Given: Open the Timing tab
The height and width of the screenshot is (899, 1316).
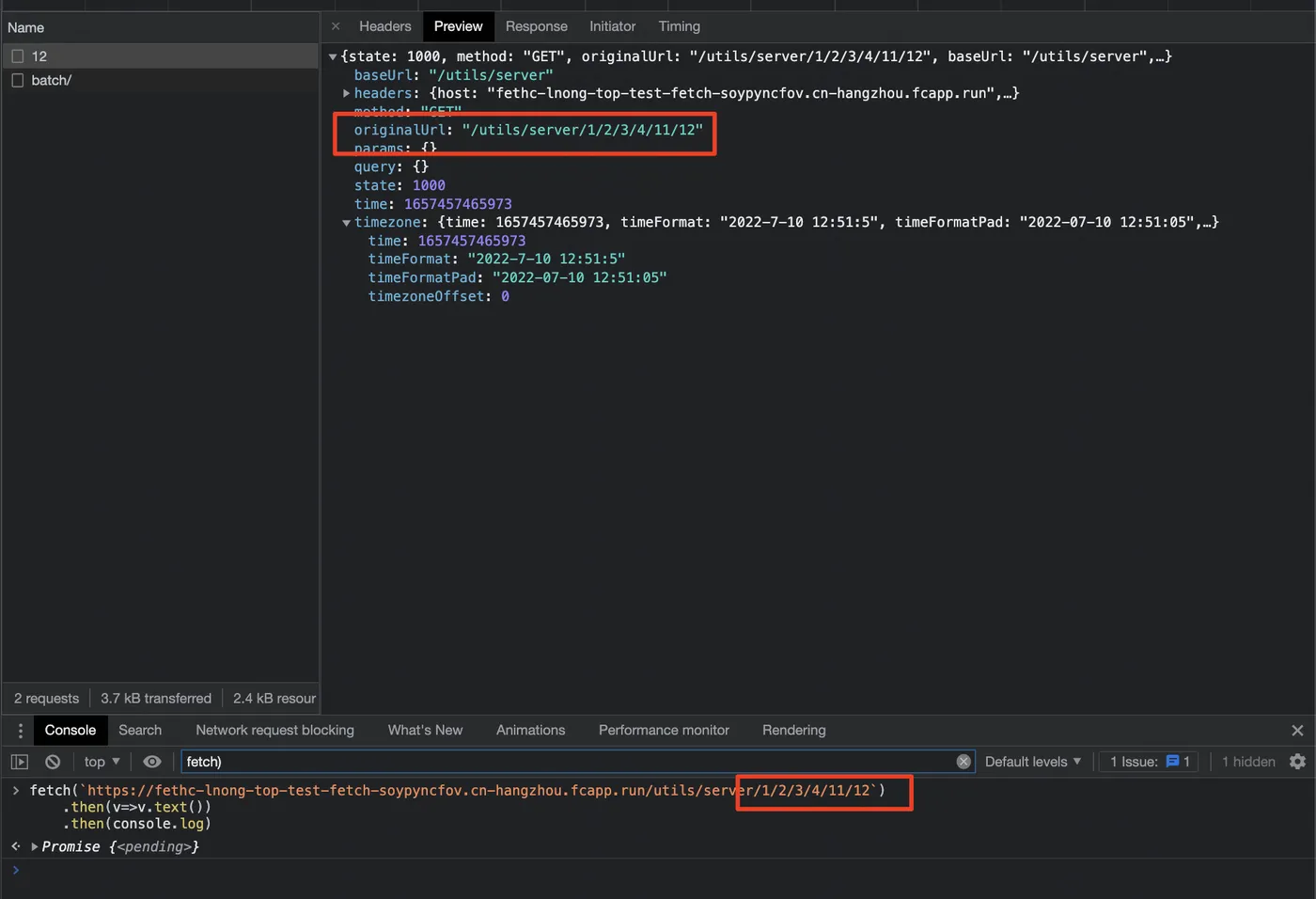Looking at the screenshot, I should (680, 26).
